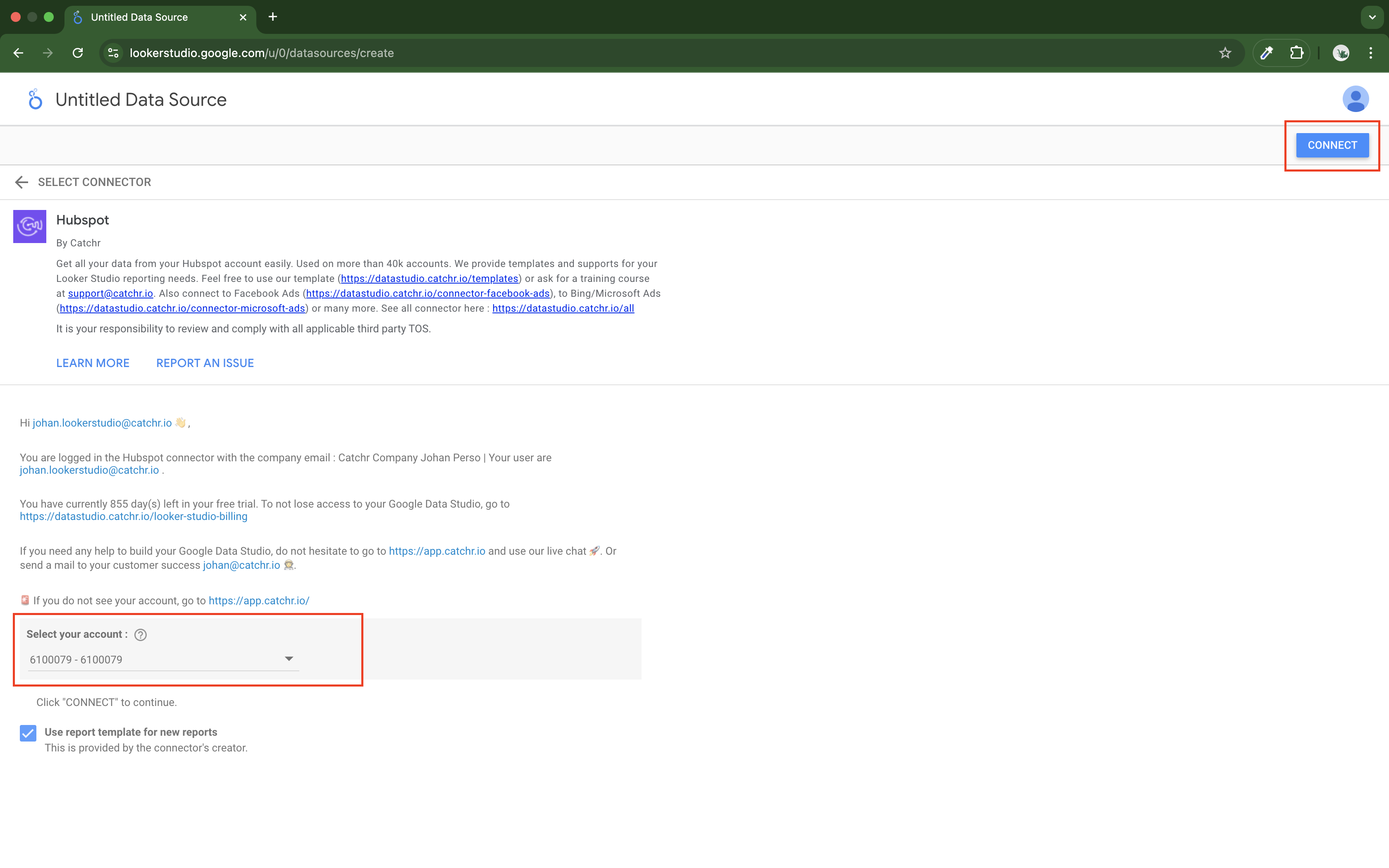Click the johan@catchr.io email link
The width and height of the screenshot is (1389, 868).
coord(242,565)
